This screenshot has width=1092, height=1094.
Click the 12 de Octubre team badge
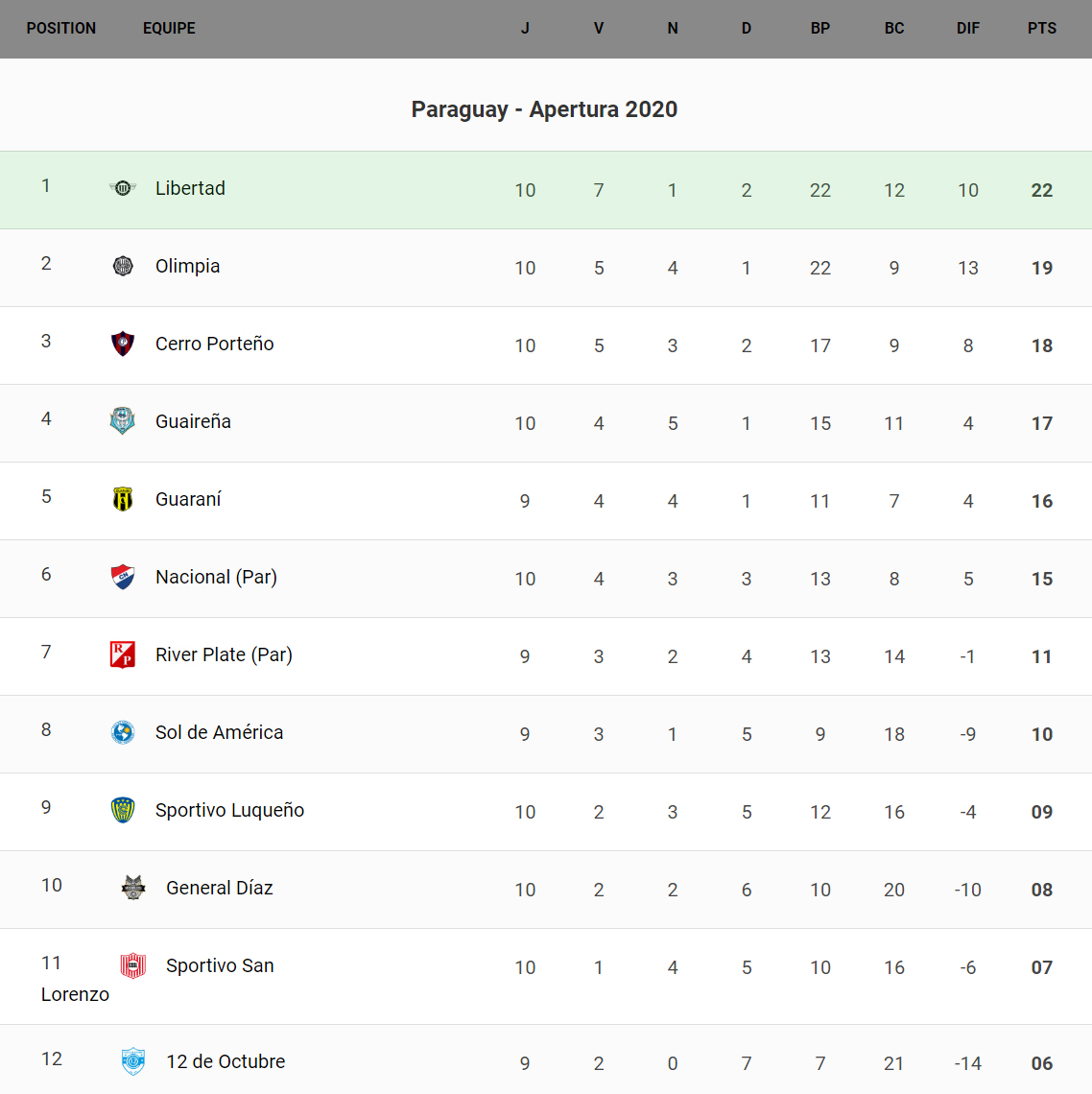[x=133, y=1061]
